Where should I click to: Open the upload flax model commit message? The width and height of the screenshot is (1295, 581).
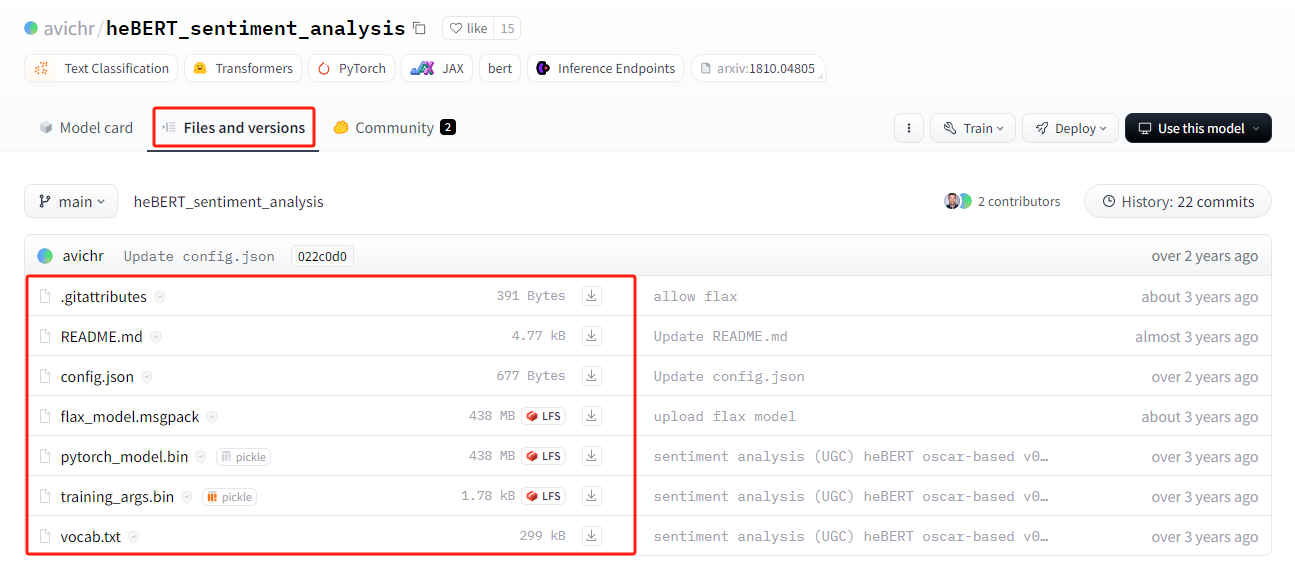[724, 417]
